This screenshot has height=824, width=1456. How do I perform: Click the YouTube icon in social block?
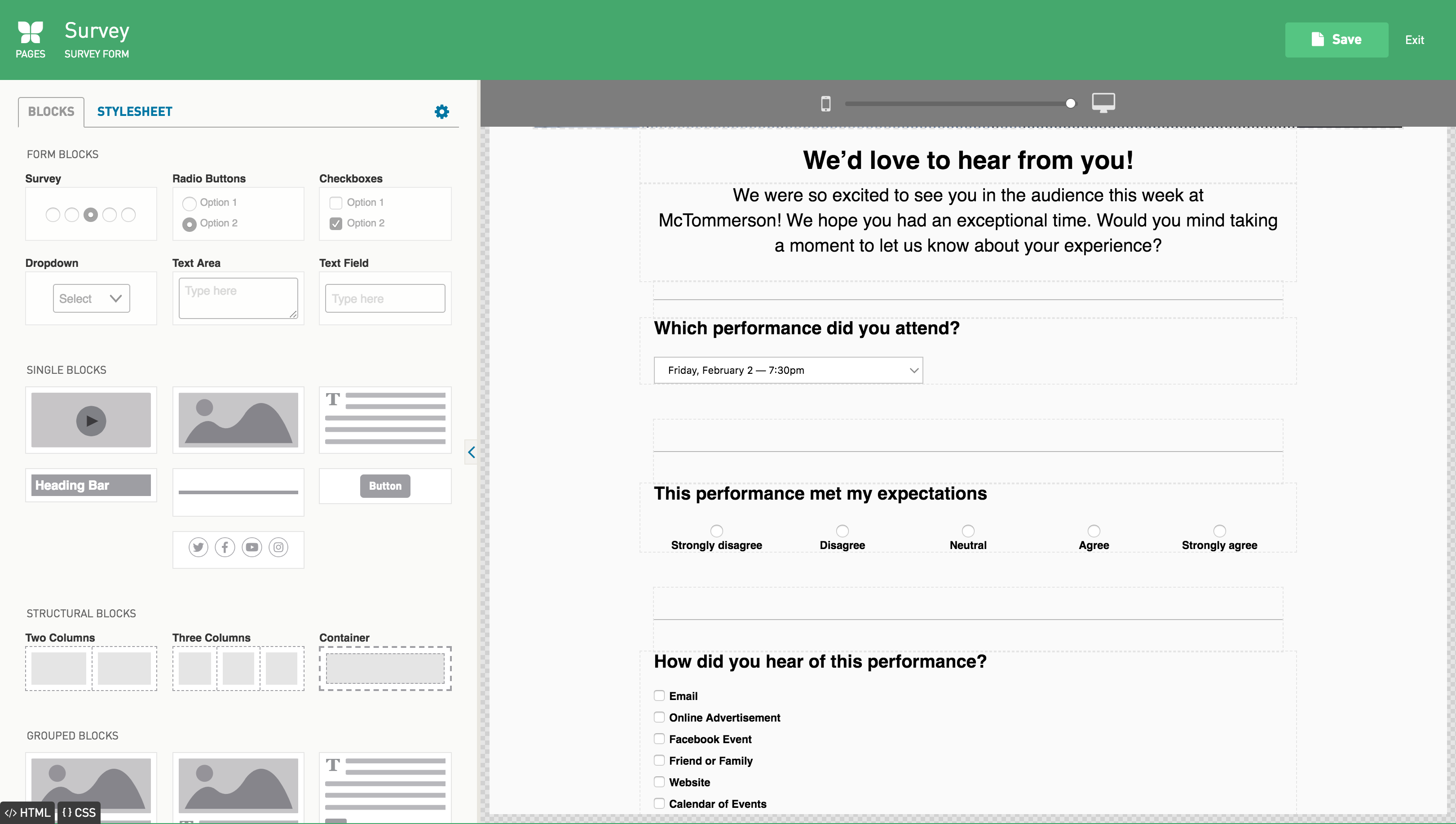[251, 547]
